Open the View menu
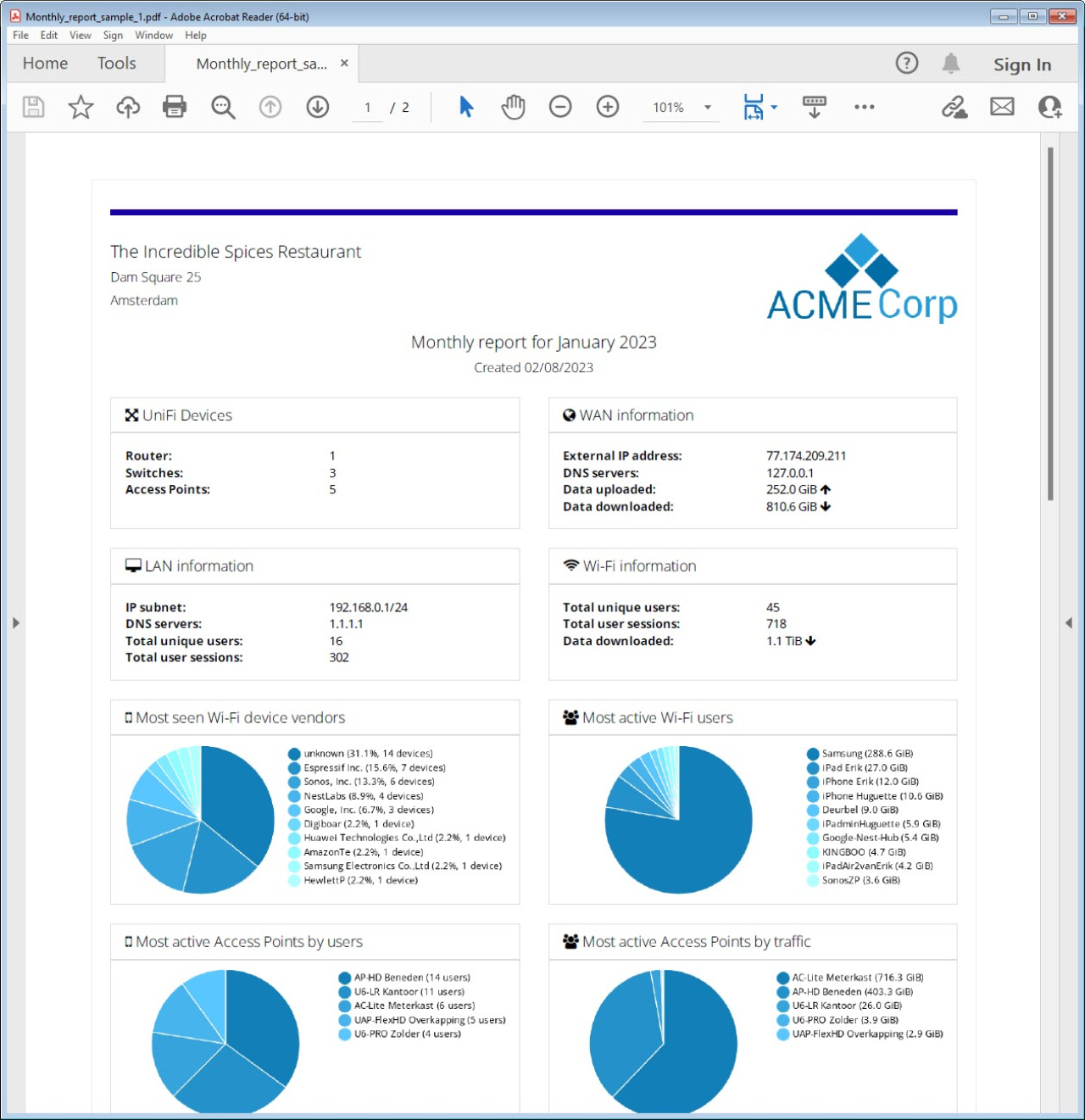 click(x=80, y=36)
